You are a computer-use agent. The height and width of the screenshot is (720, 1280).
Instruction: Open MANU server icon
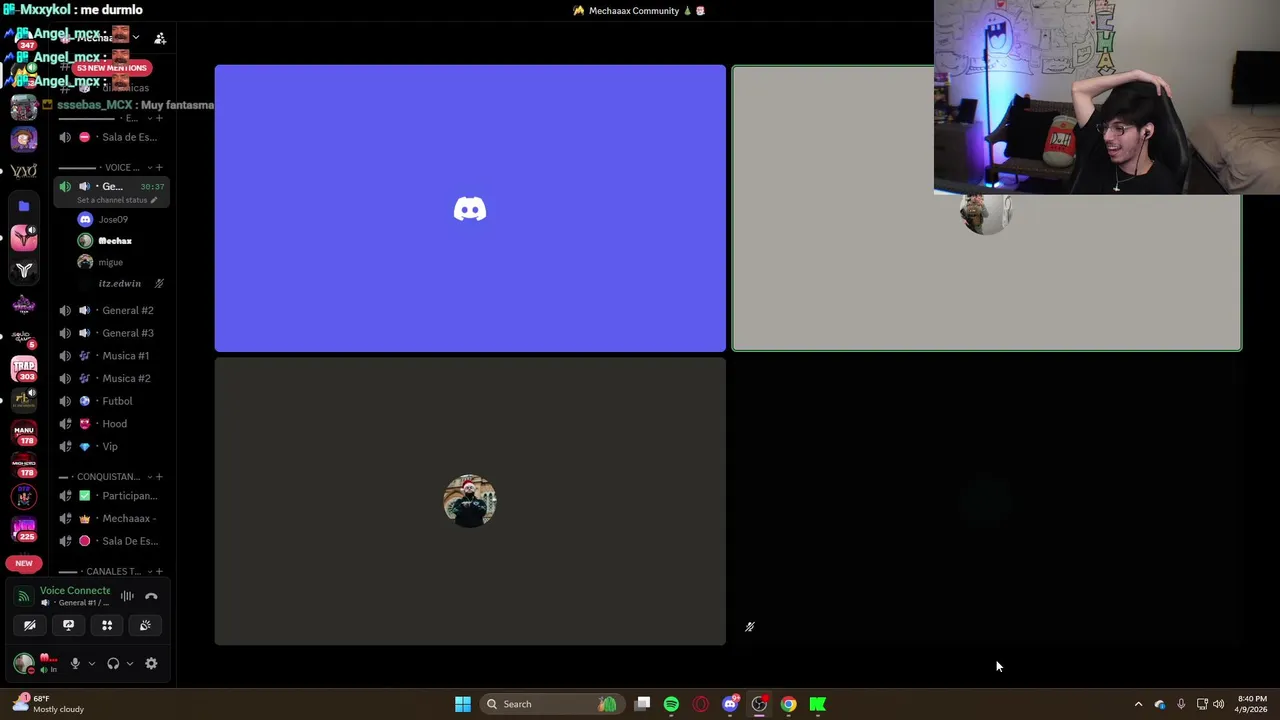click(24, 432)
